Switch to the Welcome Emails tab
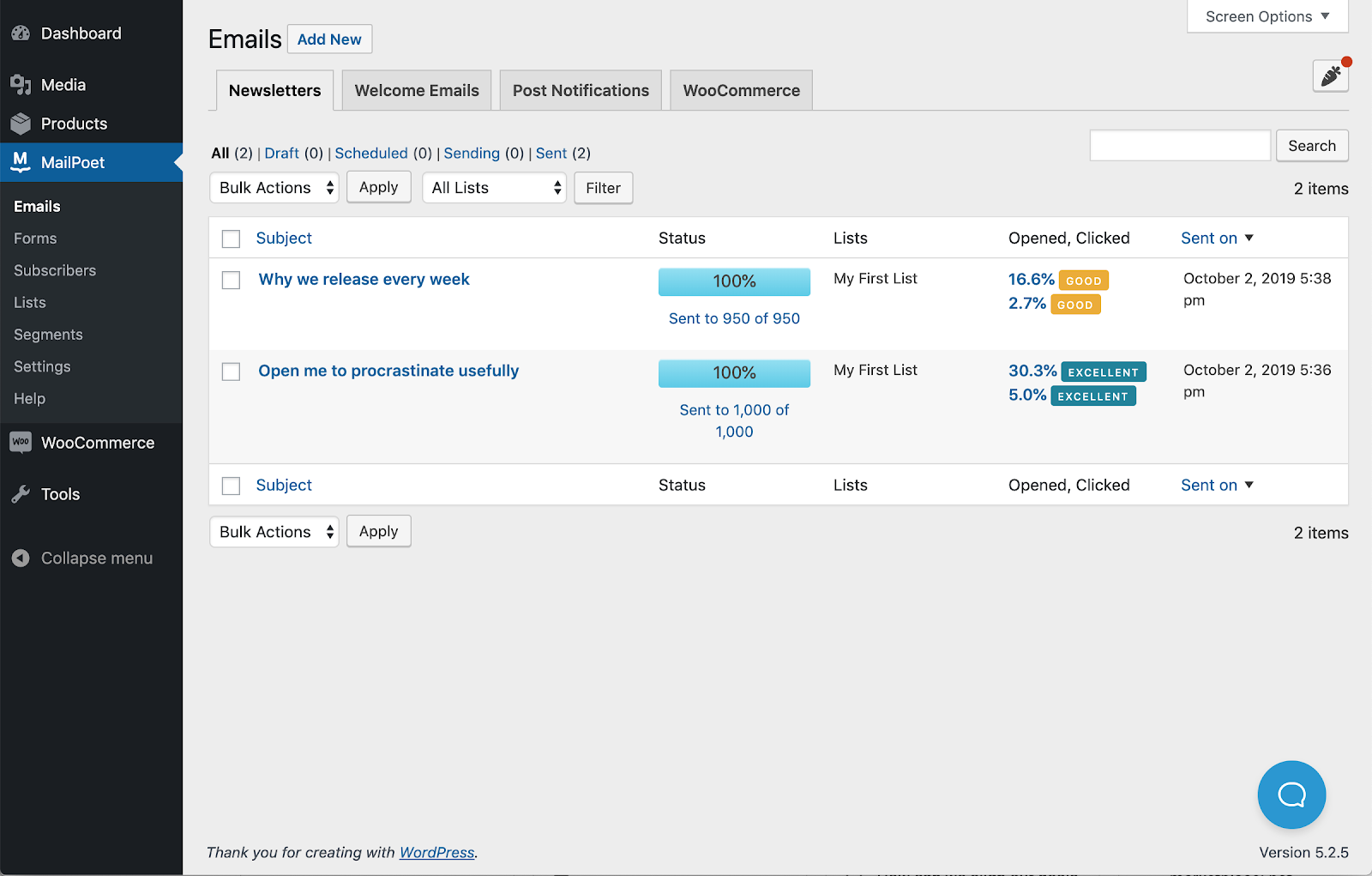 coord(417,90)
